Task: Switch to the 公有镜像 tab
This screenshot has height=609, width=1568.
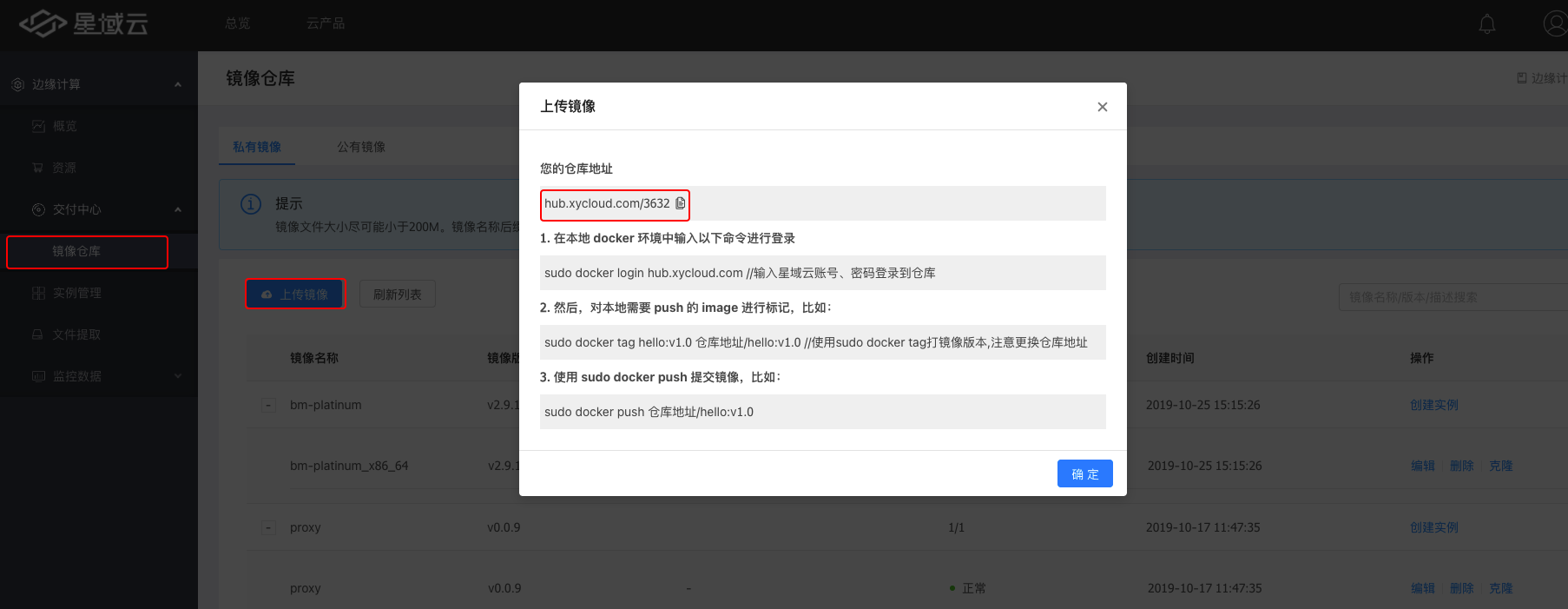Action: [361, 147]
